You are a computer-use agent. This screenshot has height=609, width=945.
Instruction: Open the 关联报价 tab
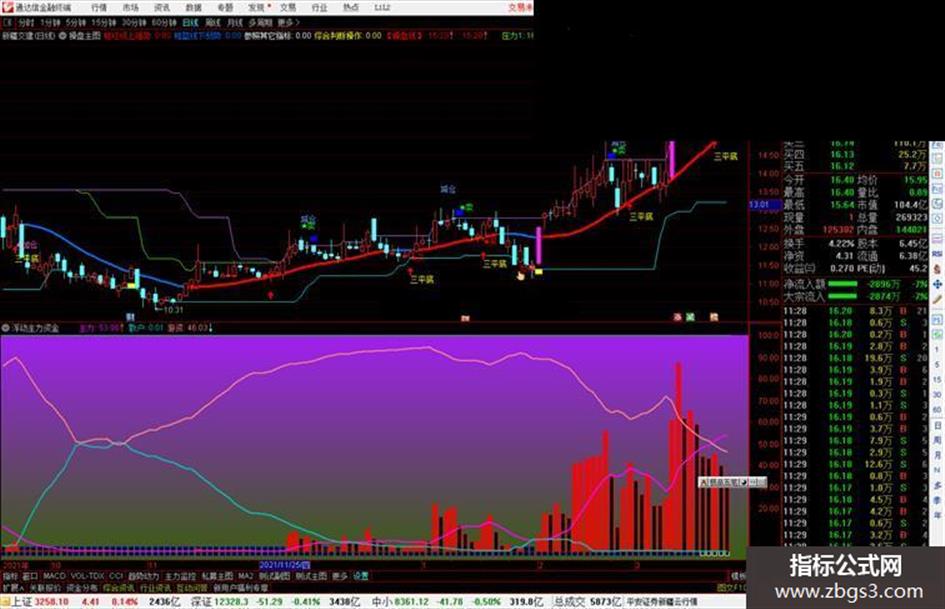[45, 588]
